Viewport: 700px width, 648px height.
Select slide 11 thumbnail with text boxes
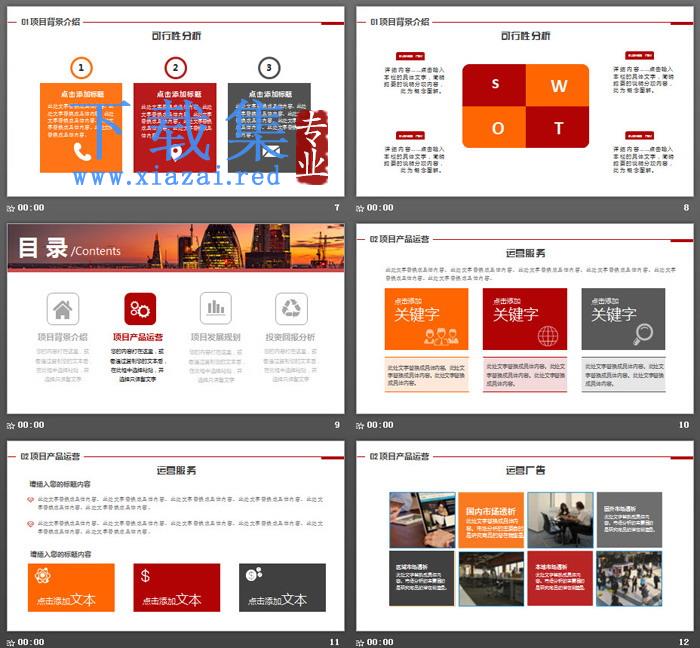point(175,536)
